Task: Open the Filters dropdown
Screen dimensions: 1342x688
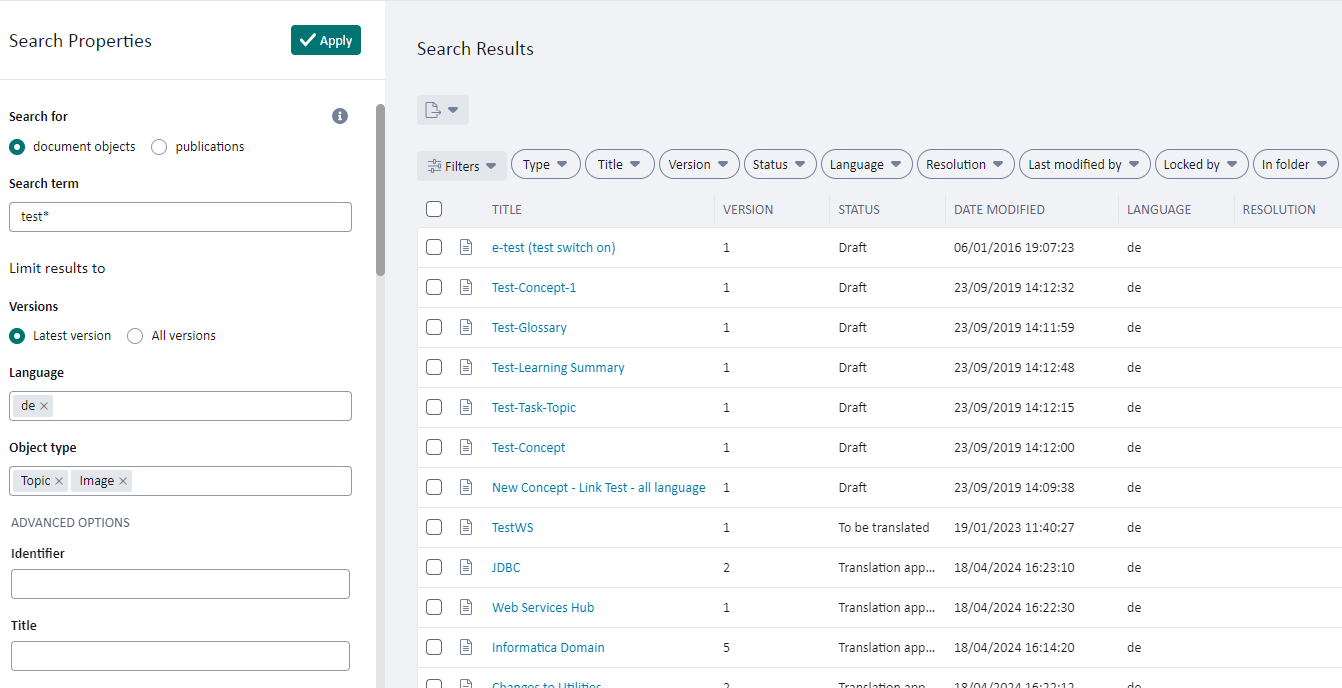Action: (x=462, y=166)
